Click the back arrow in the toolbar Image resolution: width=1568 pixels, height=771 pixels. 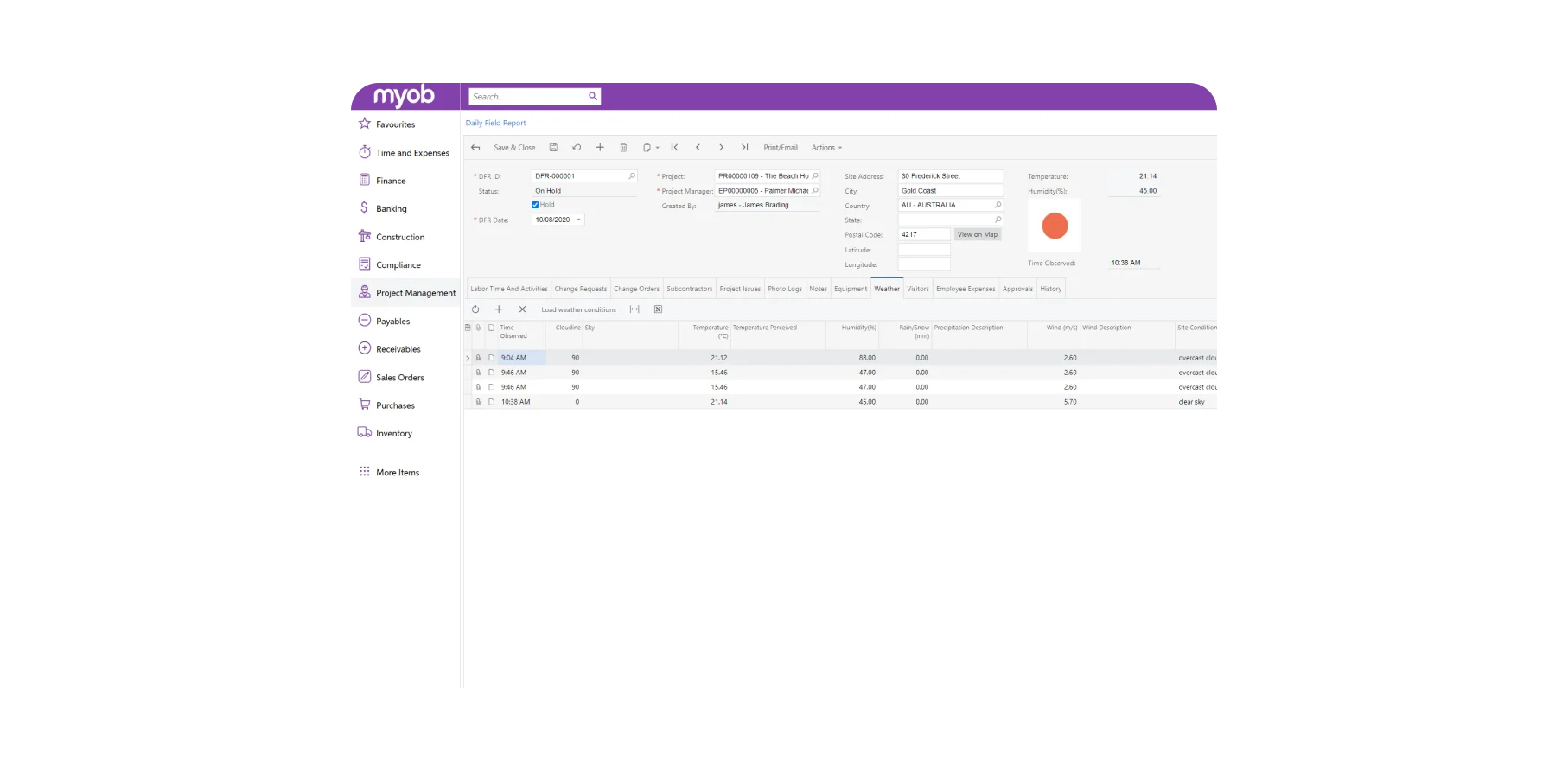(475, 148)
